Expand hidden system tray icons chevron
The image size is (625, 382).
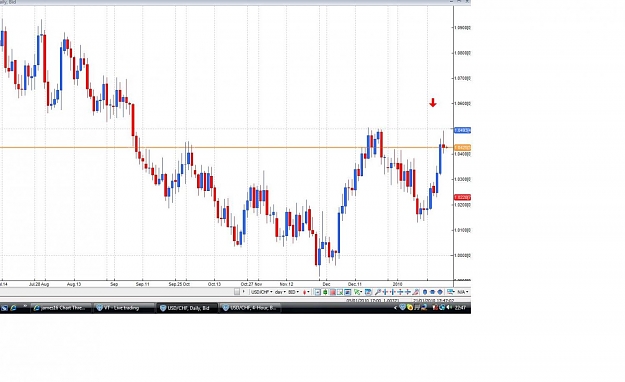coord(395,308)
